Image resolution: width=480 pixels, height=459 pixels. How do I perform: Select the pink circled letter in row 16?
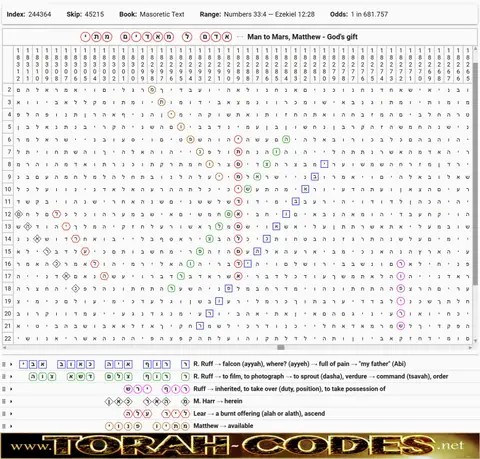(x=401, y=264)
